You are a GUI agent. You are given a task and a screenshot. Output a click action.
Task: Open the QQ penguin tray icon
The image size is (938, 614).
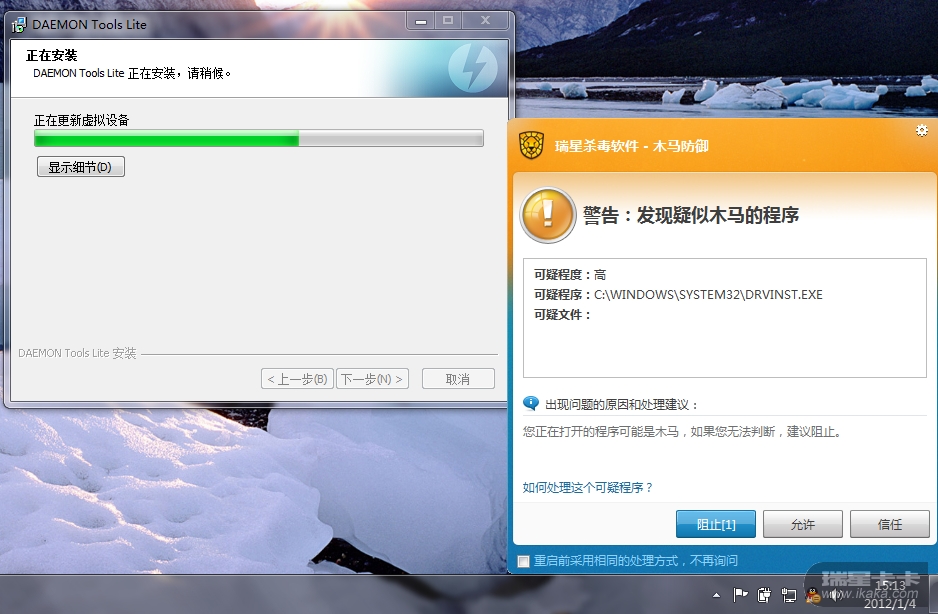pyautogui.click(x=812, y=595)
